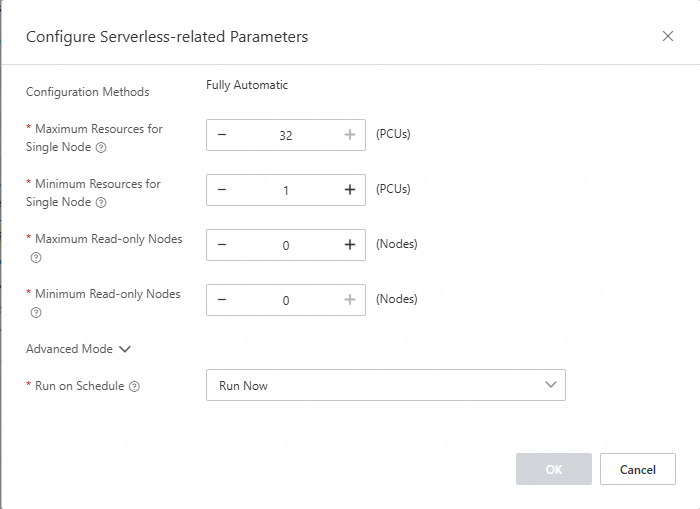
Task: Close the Serverless parameters dialog
Action: tap(668, 36)
